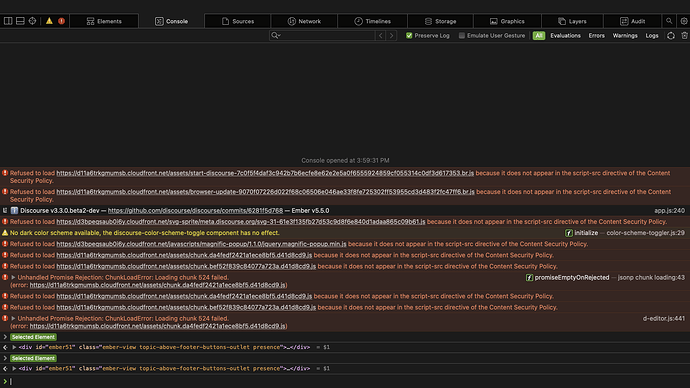Enable Emulate User Gesture checkbox
This screenshot has width=690, height=388.
pyautogui.click(x=462, y=36)
